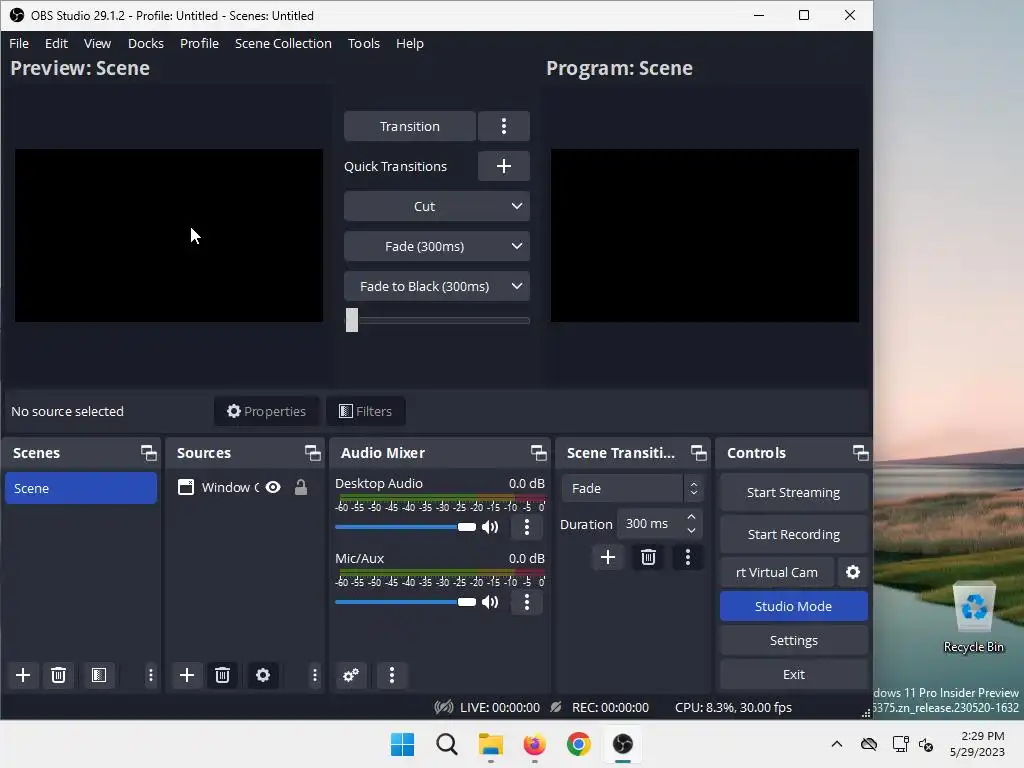Click Start Streaming
Viewport: 1024px width, 768px height.
793,492
